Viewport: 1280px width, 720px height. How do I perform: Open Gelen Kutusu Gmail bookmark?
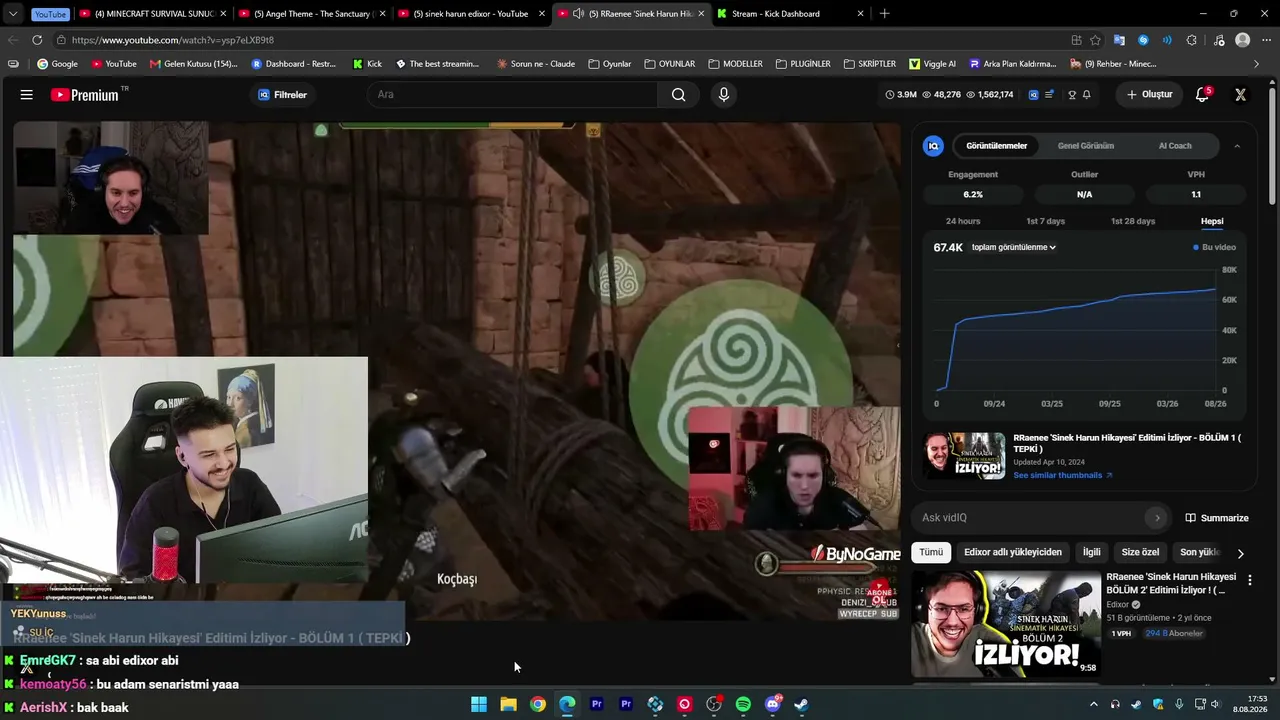tap(194, 64)
